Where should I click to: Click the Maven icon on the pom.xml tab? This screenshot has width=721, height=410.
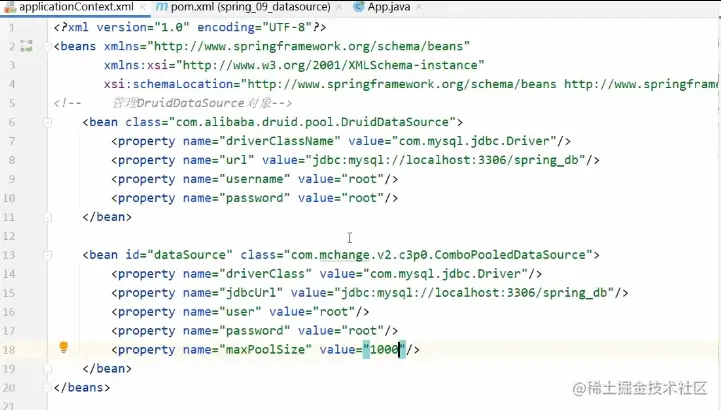(x=162, y=7)
